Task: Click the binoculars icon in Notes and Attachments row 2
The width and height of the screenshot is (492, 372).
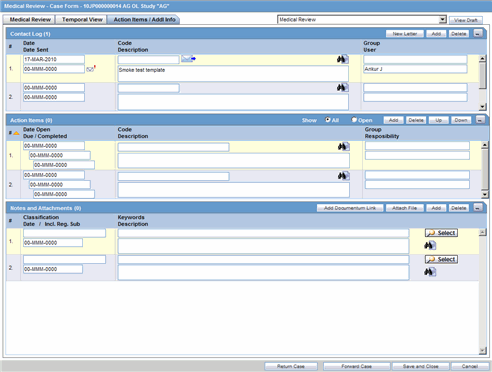Action: tap(430, 272)
